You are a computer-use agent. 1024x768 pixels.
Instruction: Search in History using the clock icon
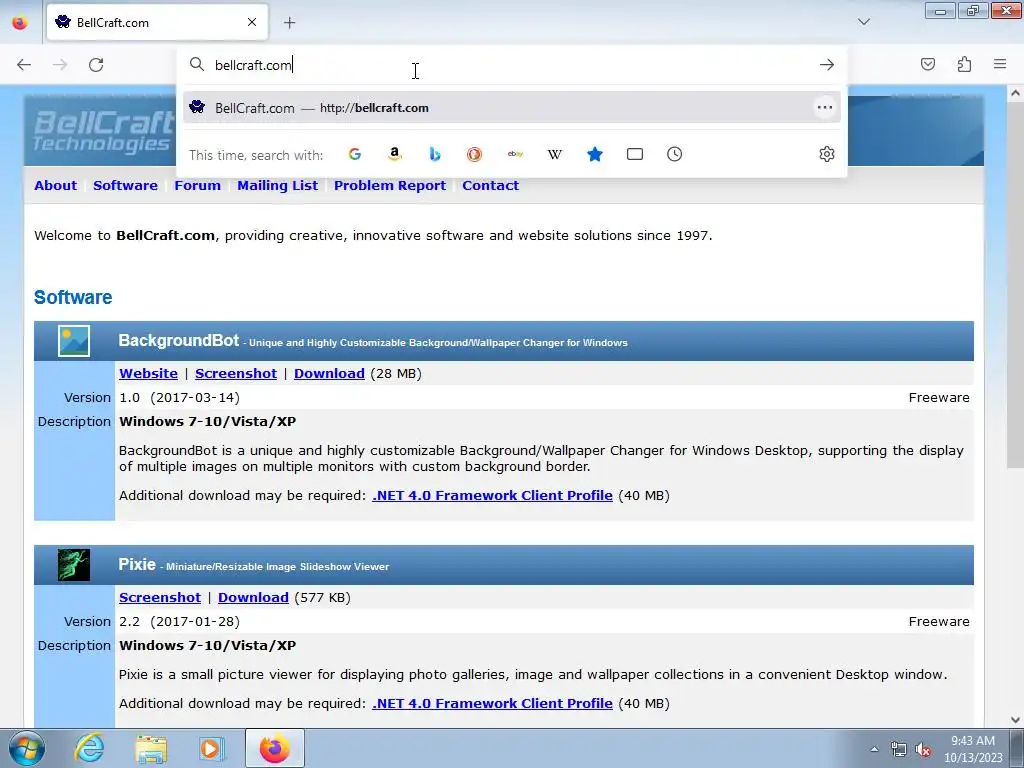[675, 154]
